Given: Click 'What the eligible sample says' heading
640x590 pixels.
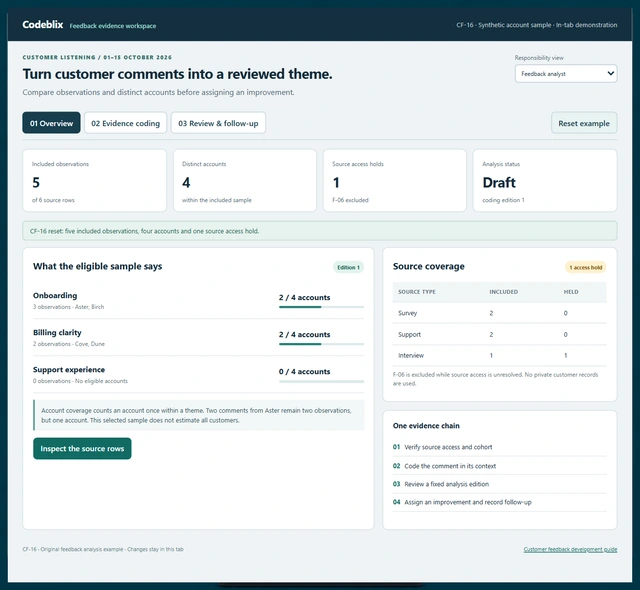Looking at the screenshot, I should (x=98, y=266).
